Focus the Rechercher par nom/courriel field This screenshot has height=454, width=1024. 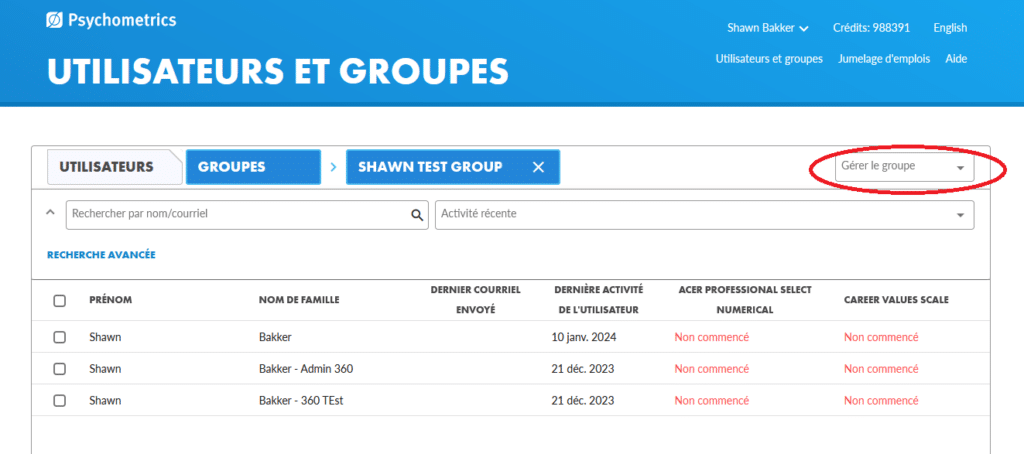coord(238,214)
